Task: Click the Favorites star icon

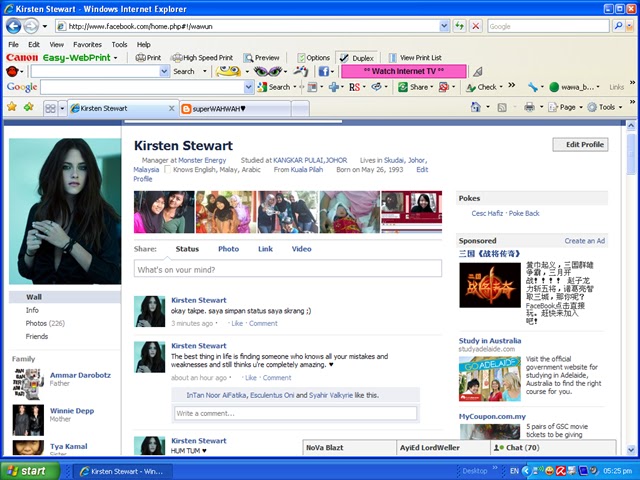Action: 12,107
